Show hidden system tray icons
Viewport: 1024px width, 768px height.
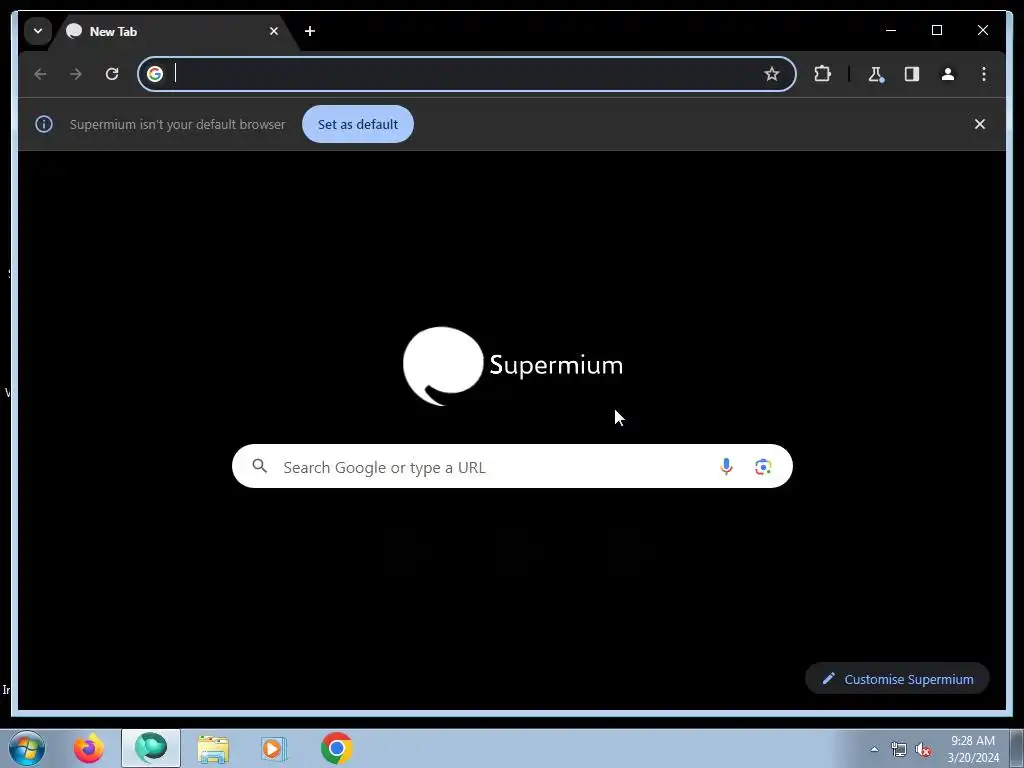click(x=874, y=749)
